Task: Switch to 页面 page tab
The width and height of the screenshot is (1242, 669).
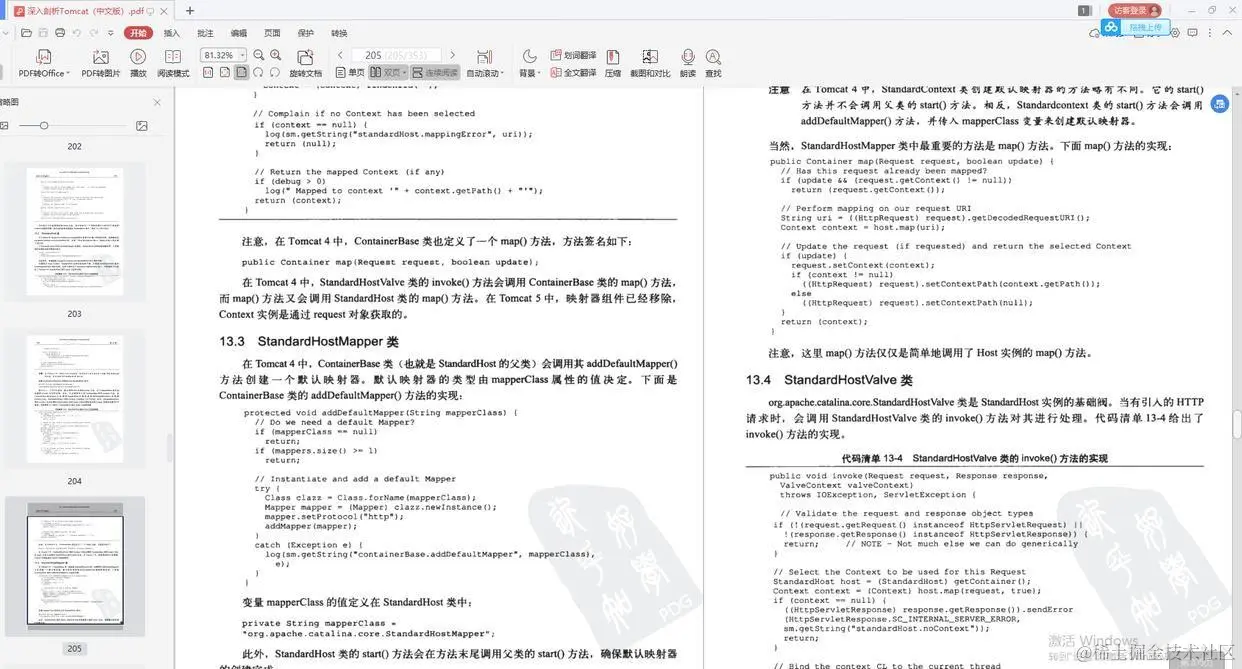Action: pos(272,33)
